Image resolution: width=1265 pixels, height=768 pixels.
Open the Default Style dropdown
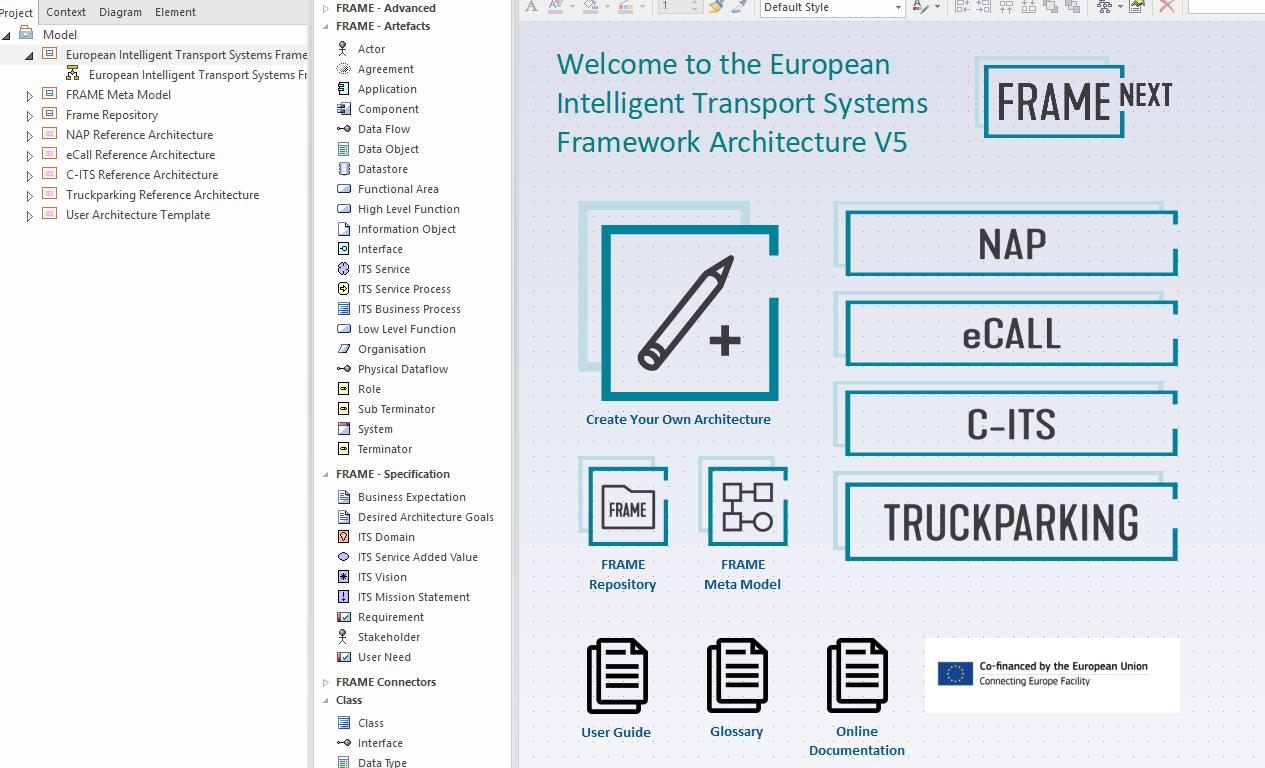[x=898, y=8]
